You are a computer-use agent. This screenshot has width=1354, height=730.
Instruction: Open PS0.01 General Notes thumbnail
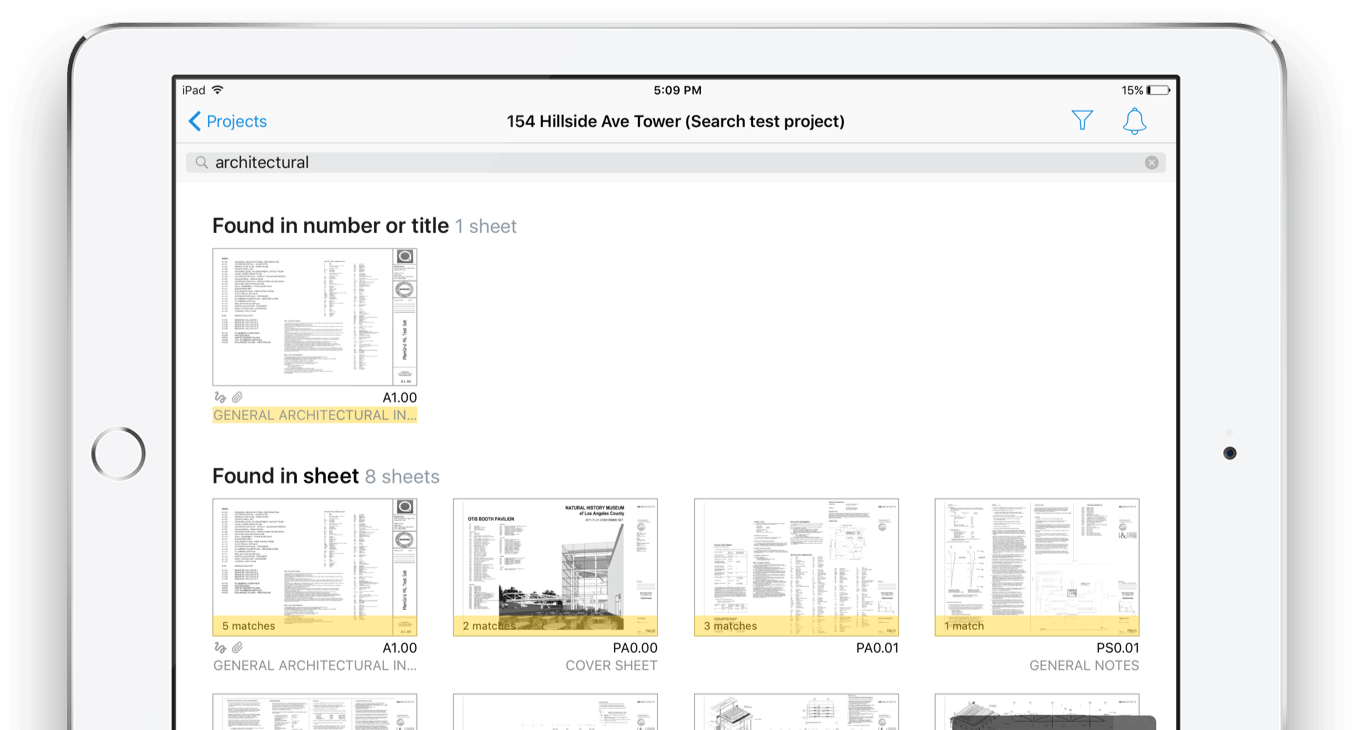[x=1037, y=567]
